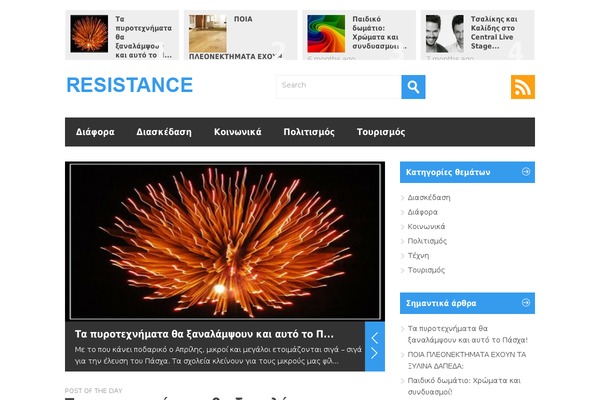Open top strip title ΠΟΙΑ ΠΛΕΟΝΕΚΤΗΜΑΤΑ ΕΧΟΥΝ
The width and height of the screenshot is (600, 400).
pyautogui.click(x=236, y=38)
